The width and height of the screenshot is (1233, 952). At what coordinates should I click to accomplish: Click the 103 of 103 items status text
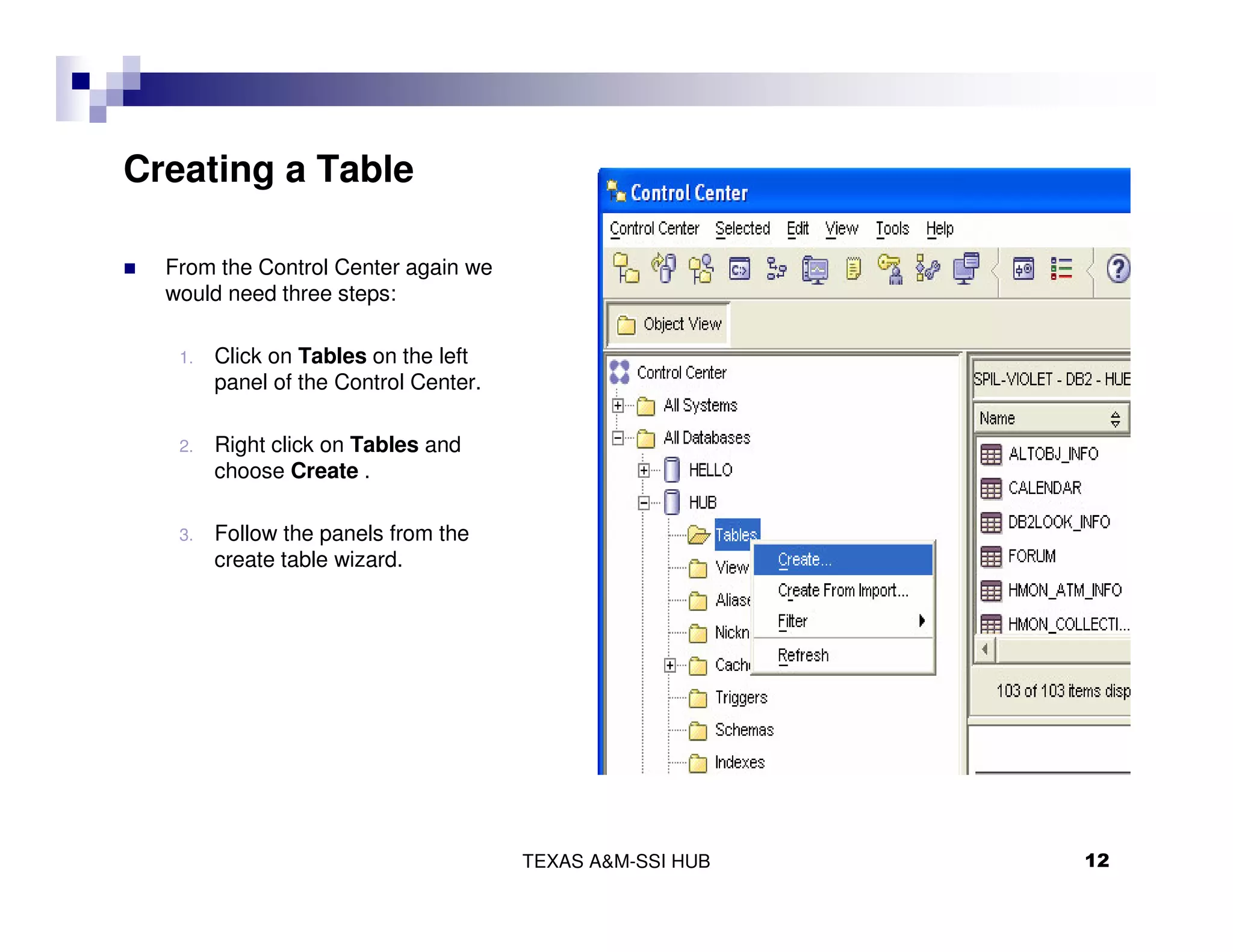1063,691
